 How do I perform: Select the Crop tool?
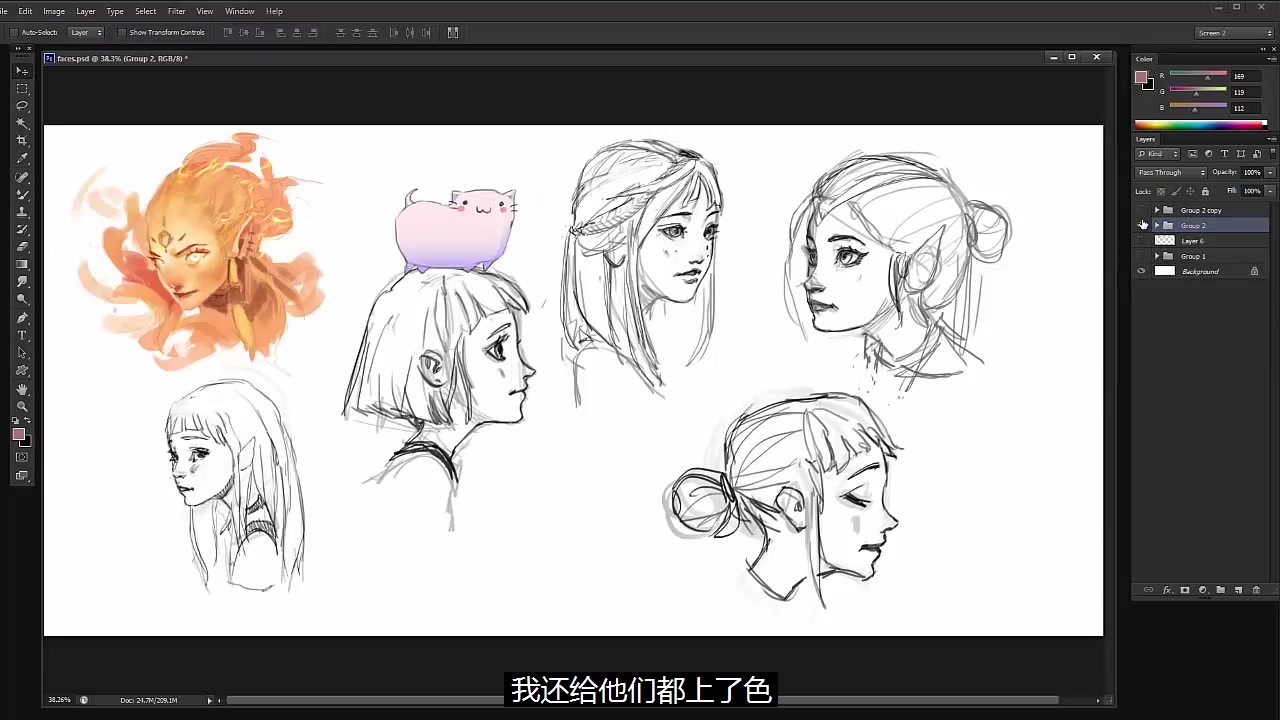(x=22, y=141)
